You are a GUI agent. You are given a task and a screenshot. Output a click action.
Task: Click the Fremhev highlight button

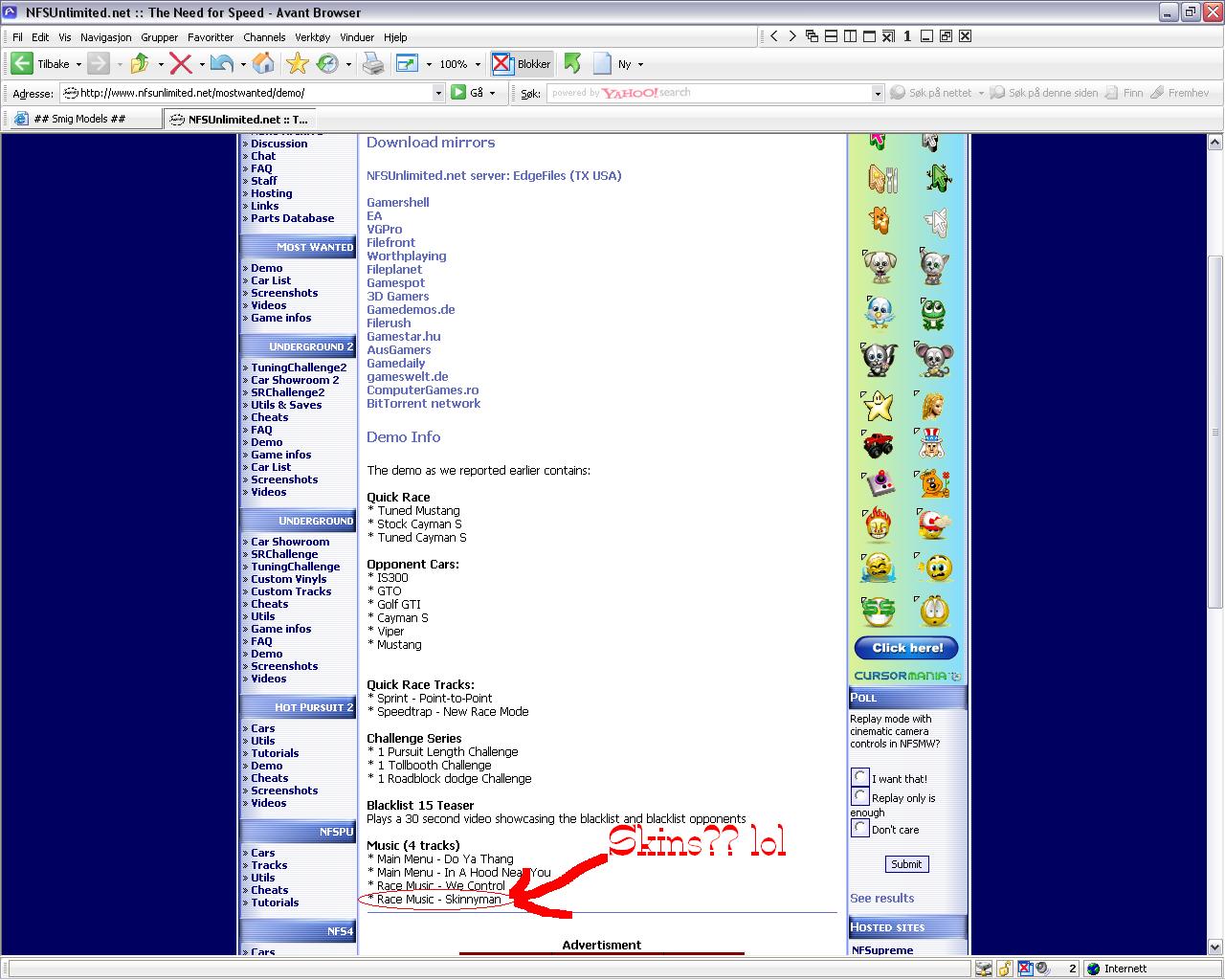1180,93
